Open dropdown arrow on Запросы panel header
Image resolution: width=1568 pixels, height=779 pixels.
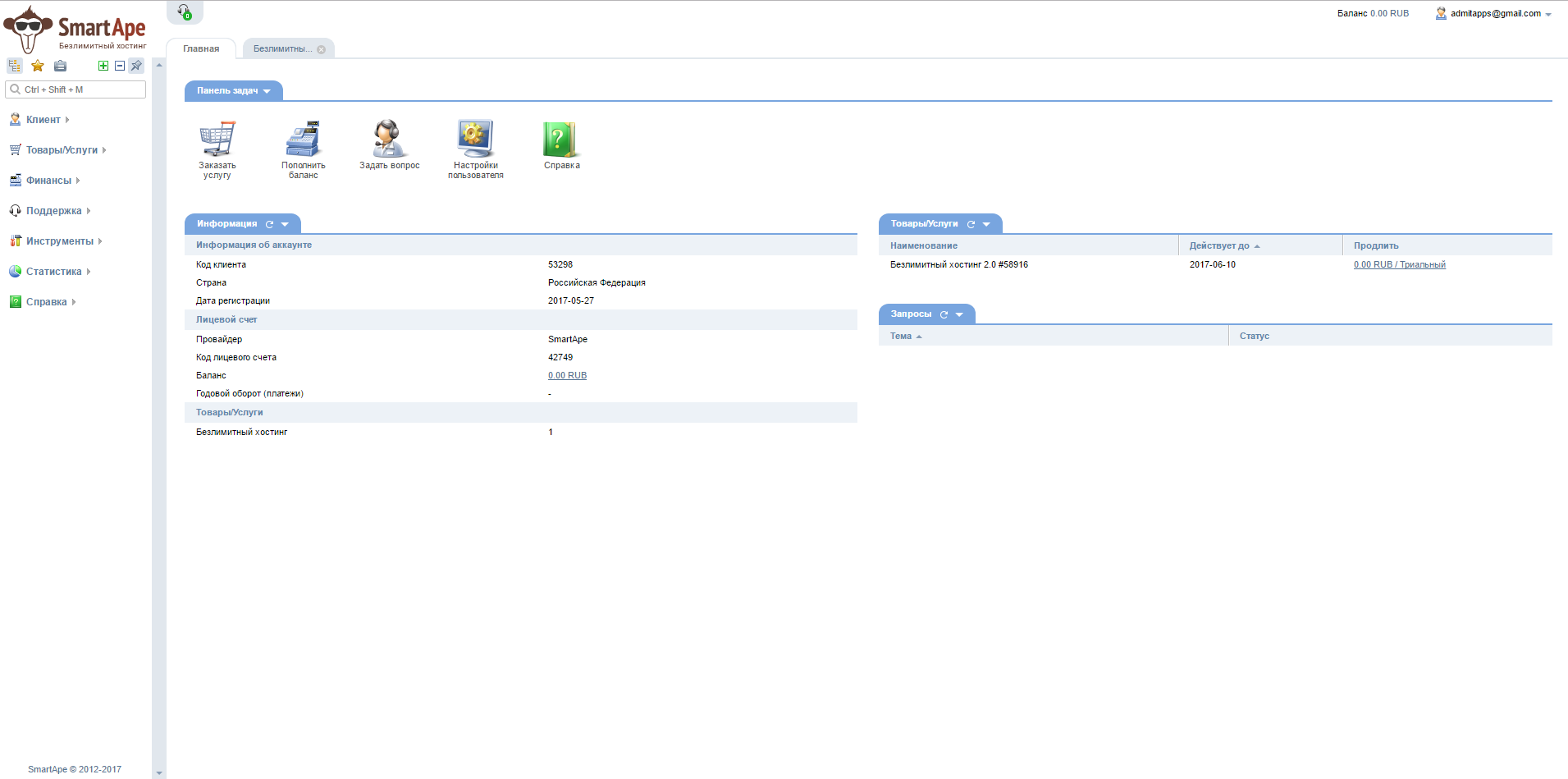[959, 314]
